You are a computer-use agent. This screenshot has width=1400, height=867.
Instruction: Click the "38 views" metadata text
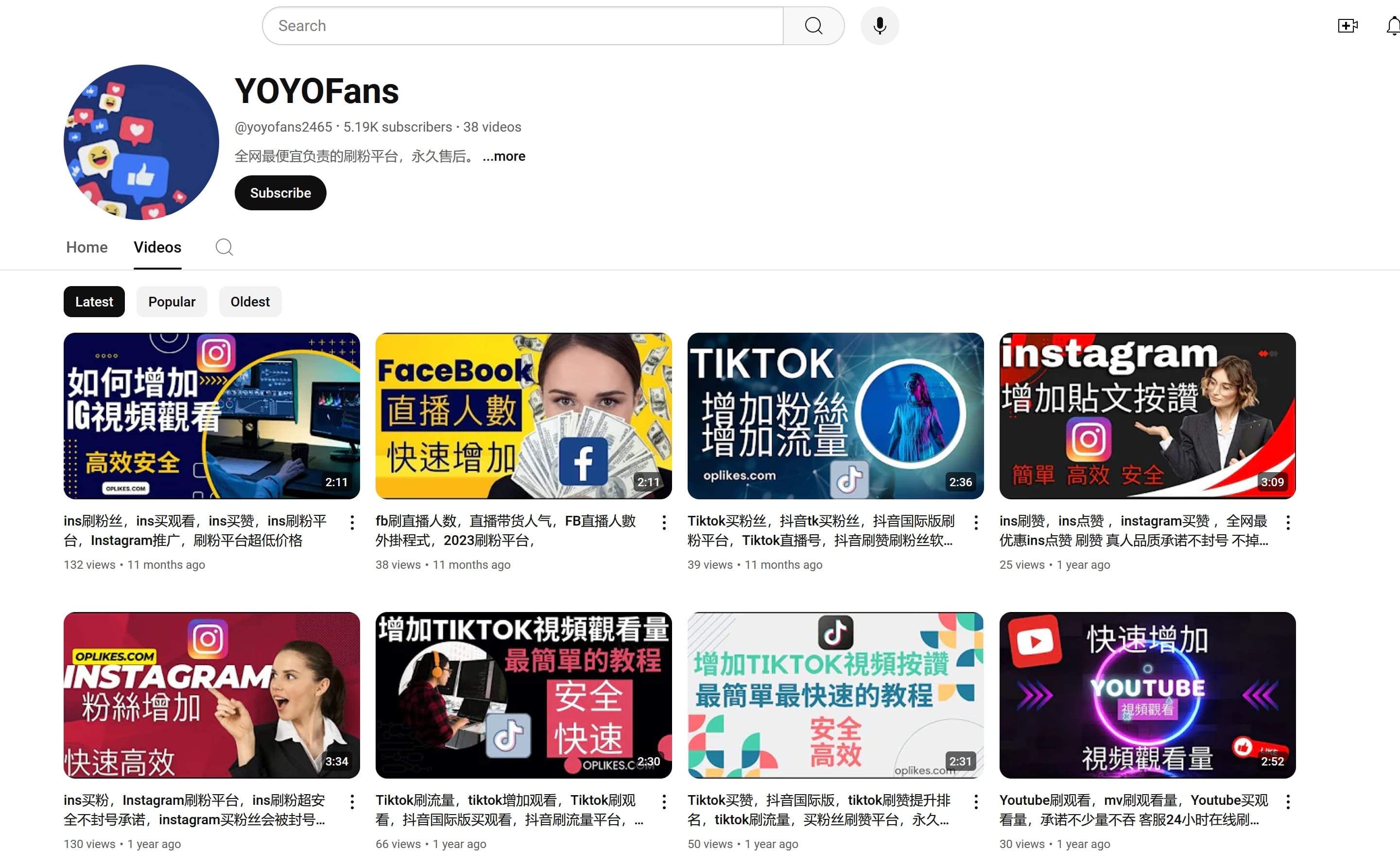click(x=398, y=565)
